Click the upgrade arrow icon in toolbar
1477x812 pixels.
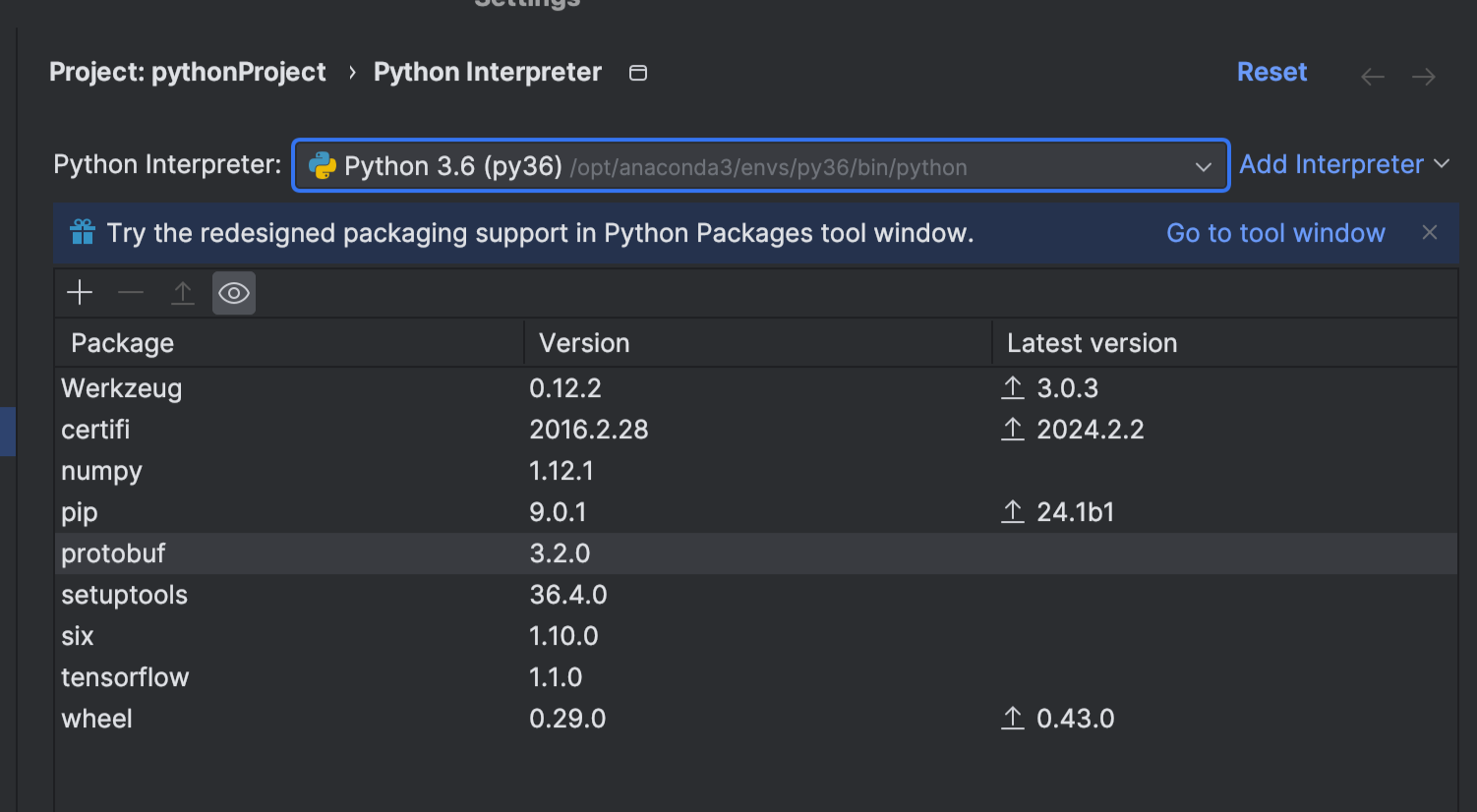(x=183, y=293)
